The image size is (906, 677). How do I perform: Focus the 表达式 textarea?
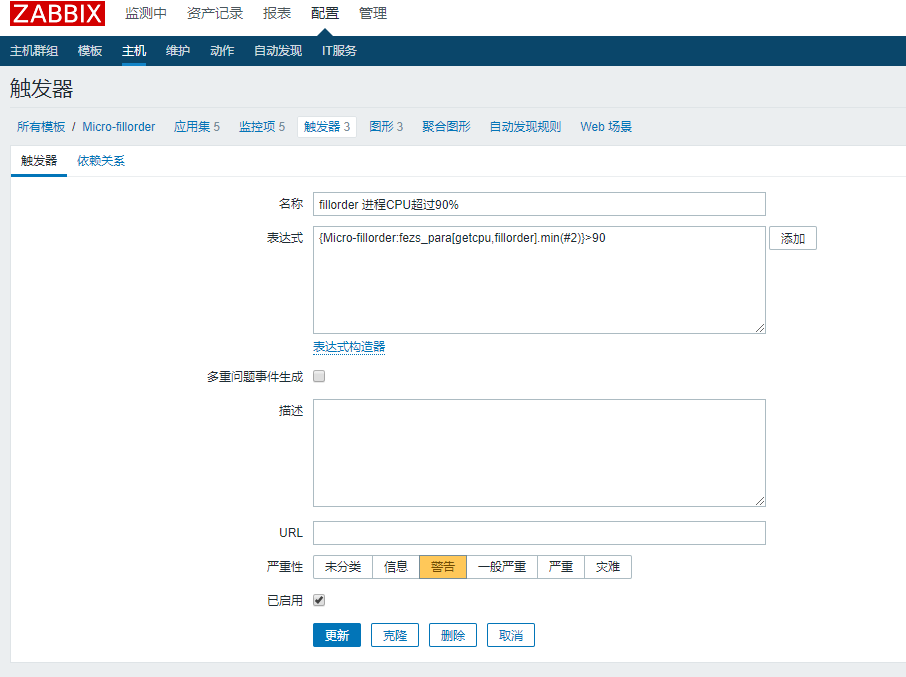pos(539,280)
